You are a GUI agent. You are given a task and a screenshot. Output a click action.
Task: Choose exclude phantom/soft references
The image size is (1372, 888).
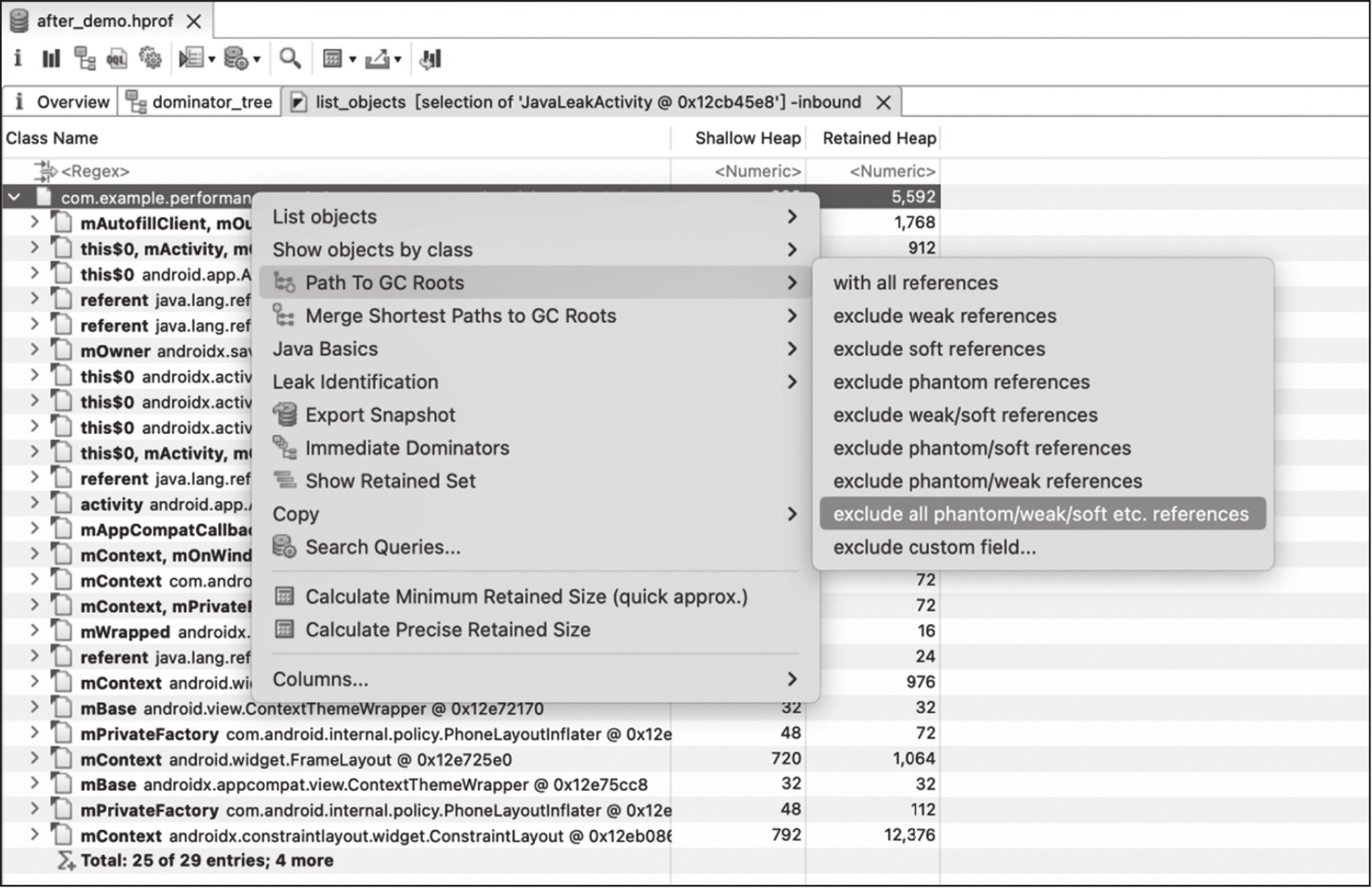[1043, 448]
